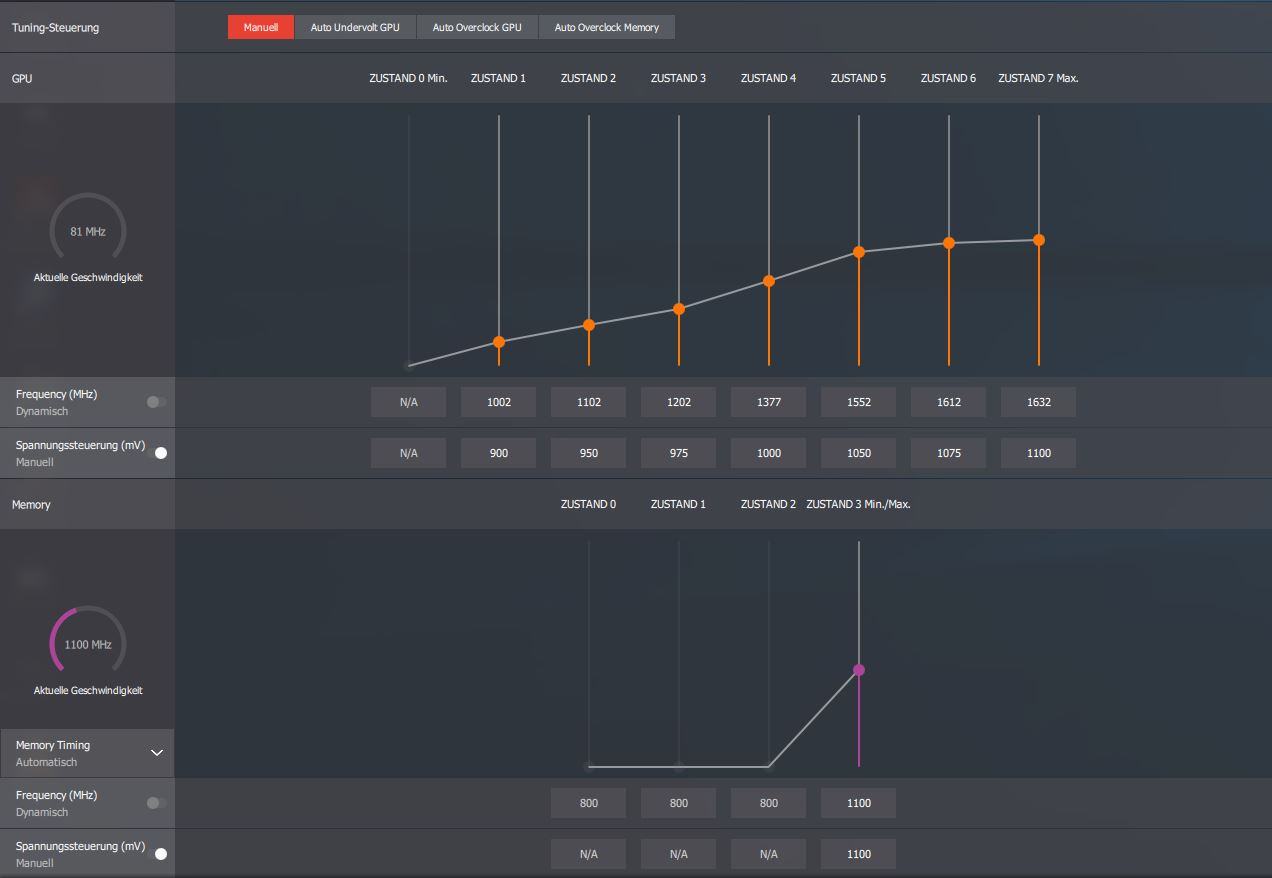
Task: Click GPU voltage field 950
Action: tap(589, 453)
